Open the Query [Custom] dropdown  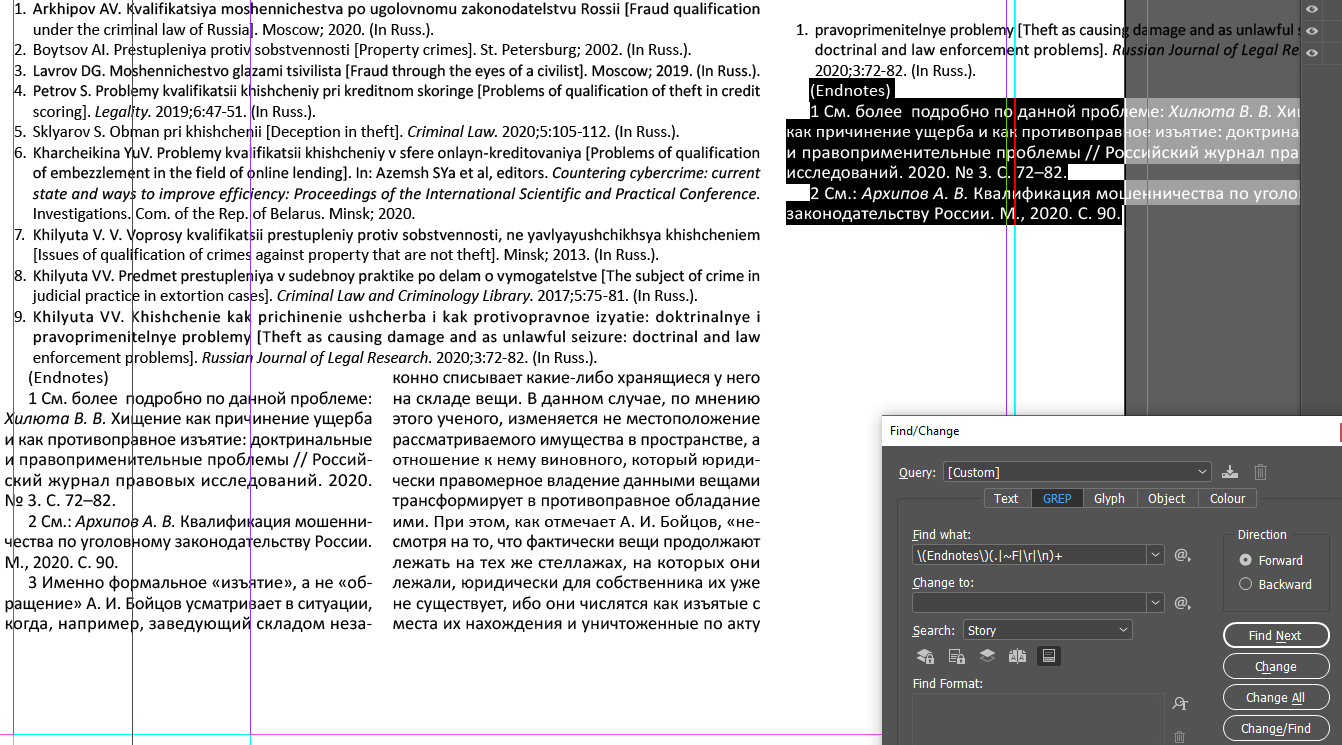(1078, 472)
